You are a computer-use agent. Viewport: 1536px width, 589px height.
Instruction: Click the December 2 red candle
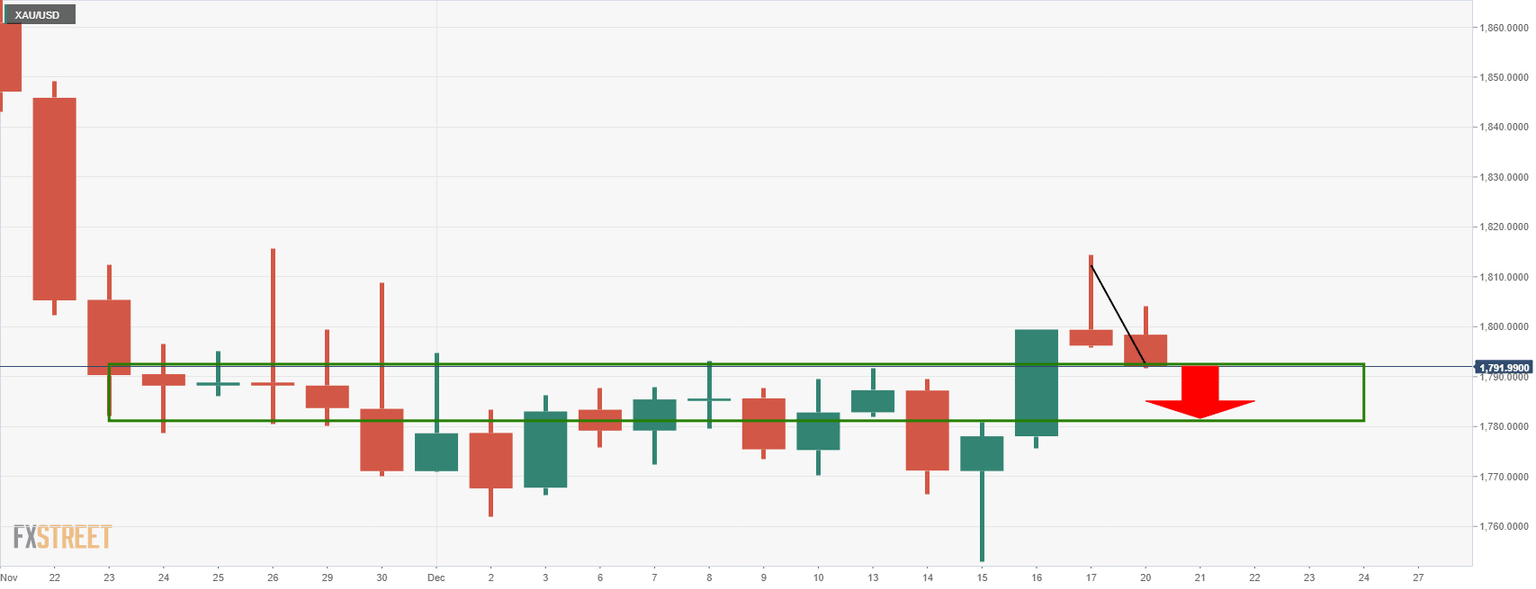click(x=490, y=460)
